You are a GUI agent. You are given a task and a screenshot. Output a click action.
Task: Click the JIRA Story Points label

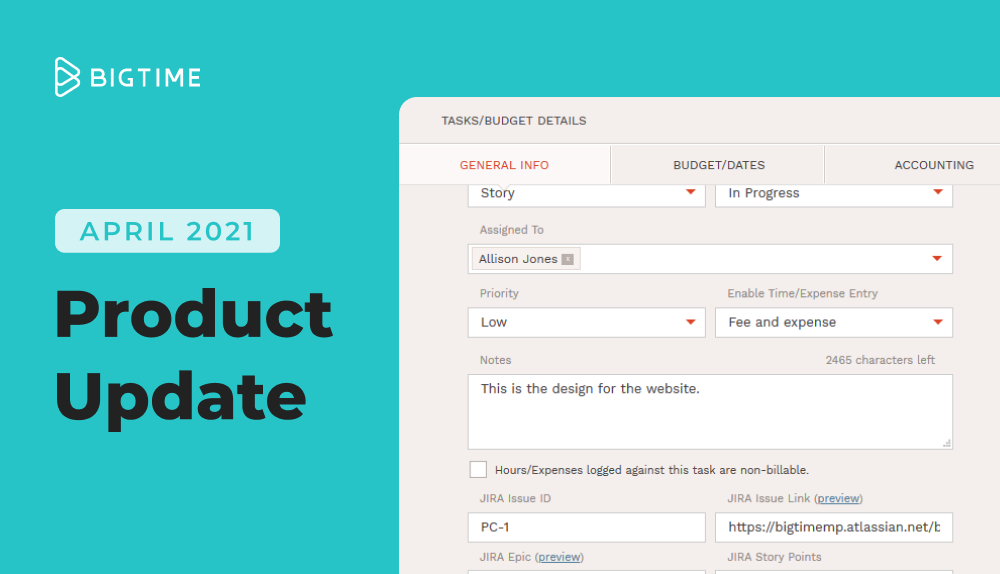[774, 557]
